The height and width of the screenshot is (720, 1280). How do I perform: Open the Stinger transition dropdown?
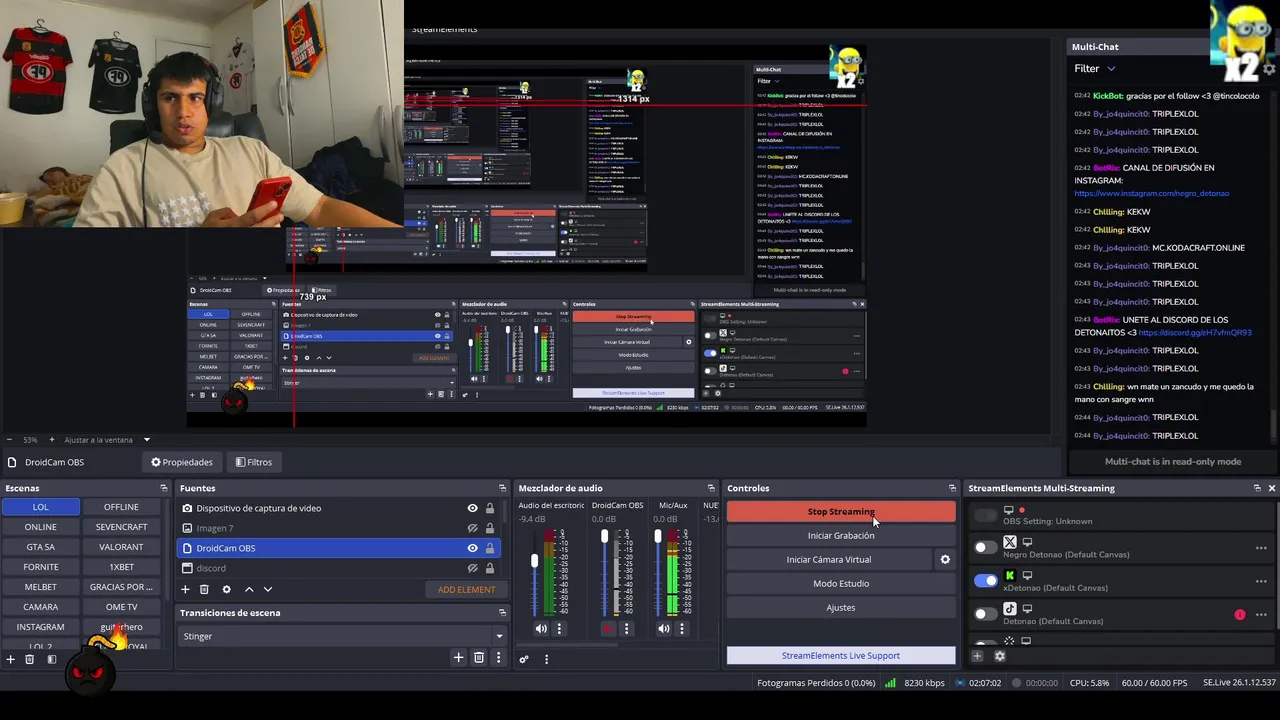(x=342, y=636)
